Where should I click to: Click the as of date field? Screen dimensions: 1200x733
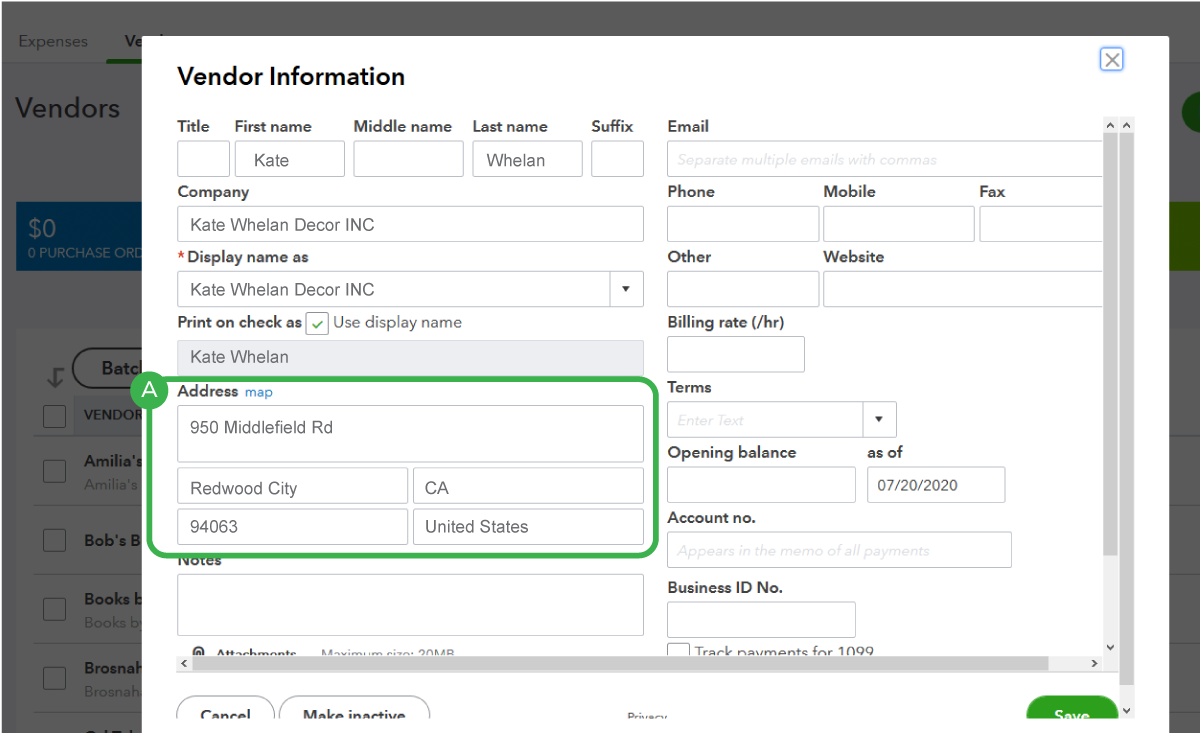[x=936, y=484]
